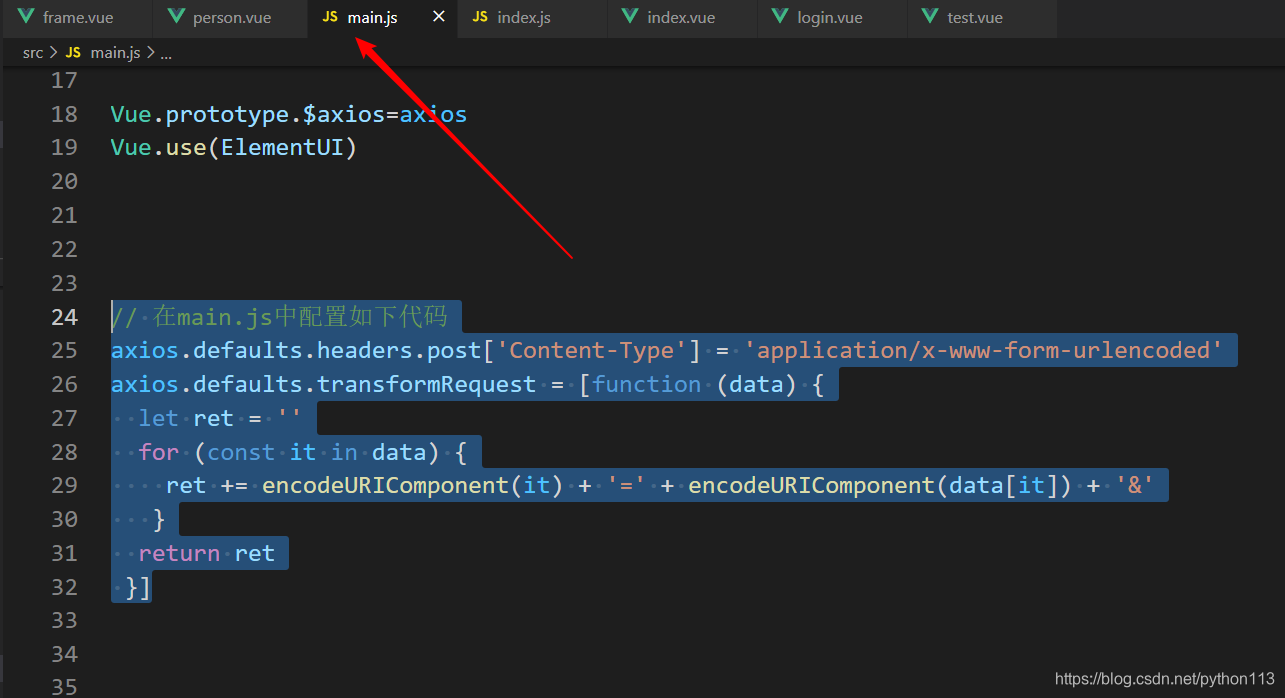
Task: Click 'encodeURIComponent(data[it])' call
Action: click(880, 485)
